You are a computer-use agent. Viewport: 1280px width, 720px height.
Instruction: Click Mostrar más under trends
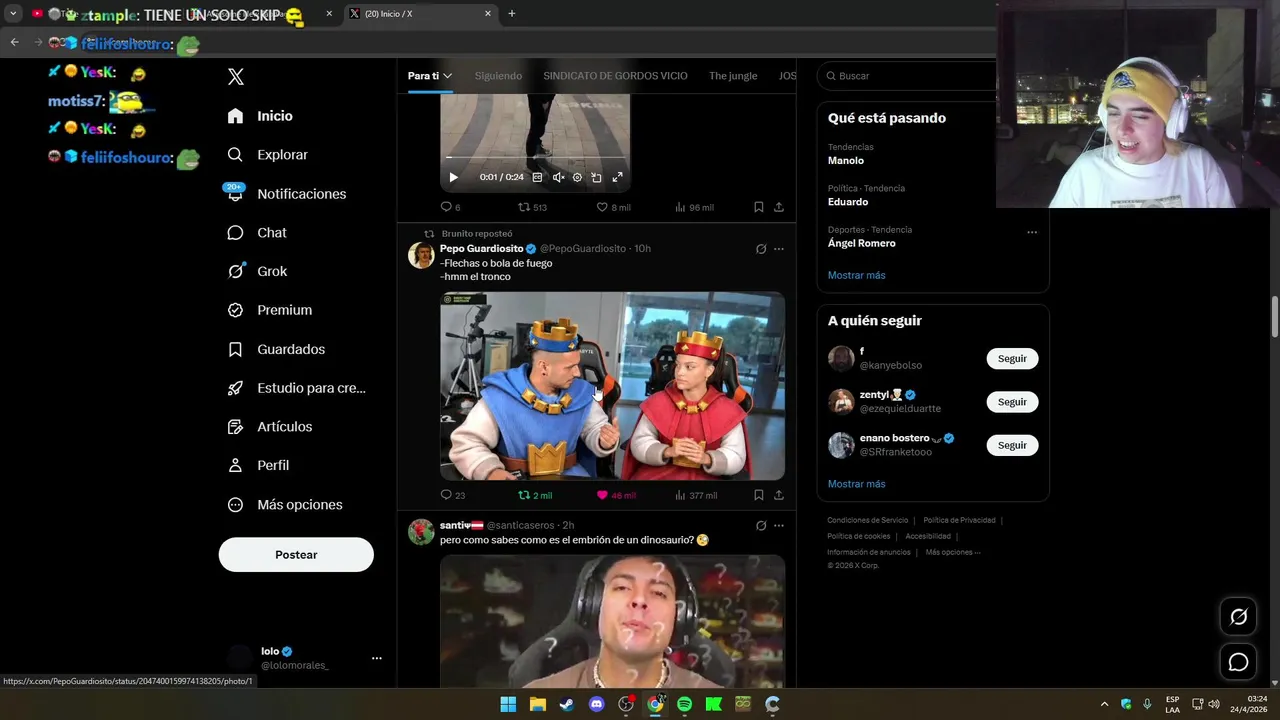(x=856, y=275)
